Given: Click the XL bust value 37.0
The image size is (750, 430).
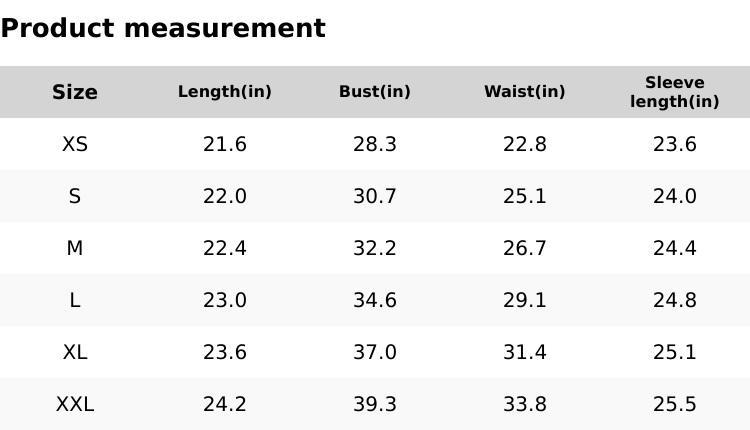Looking at the screenshot, I should click(x=375, y=352).
